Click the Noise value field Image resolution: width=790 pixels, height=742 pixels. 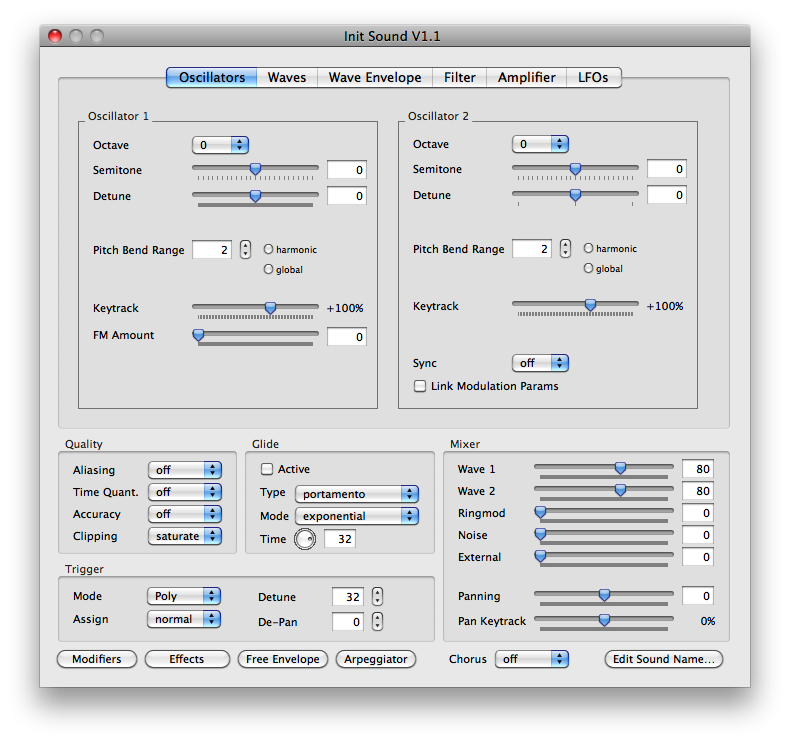[x=698, y=535]
